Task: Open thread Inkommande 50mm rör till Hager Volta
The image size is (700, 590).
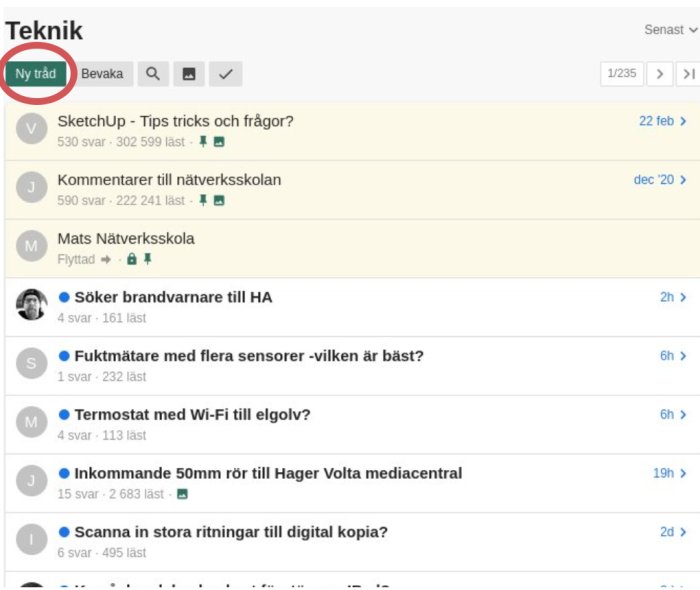Action: click(268, 473)
